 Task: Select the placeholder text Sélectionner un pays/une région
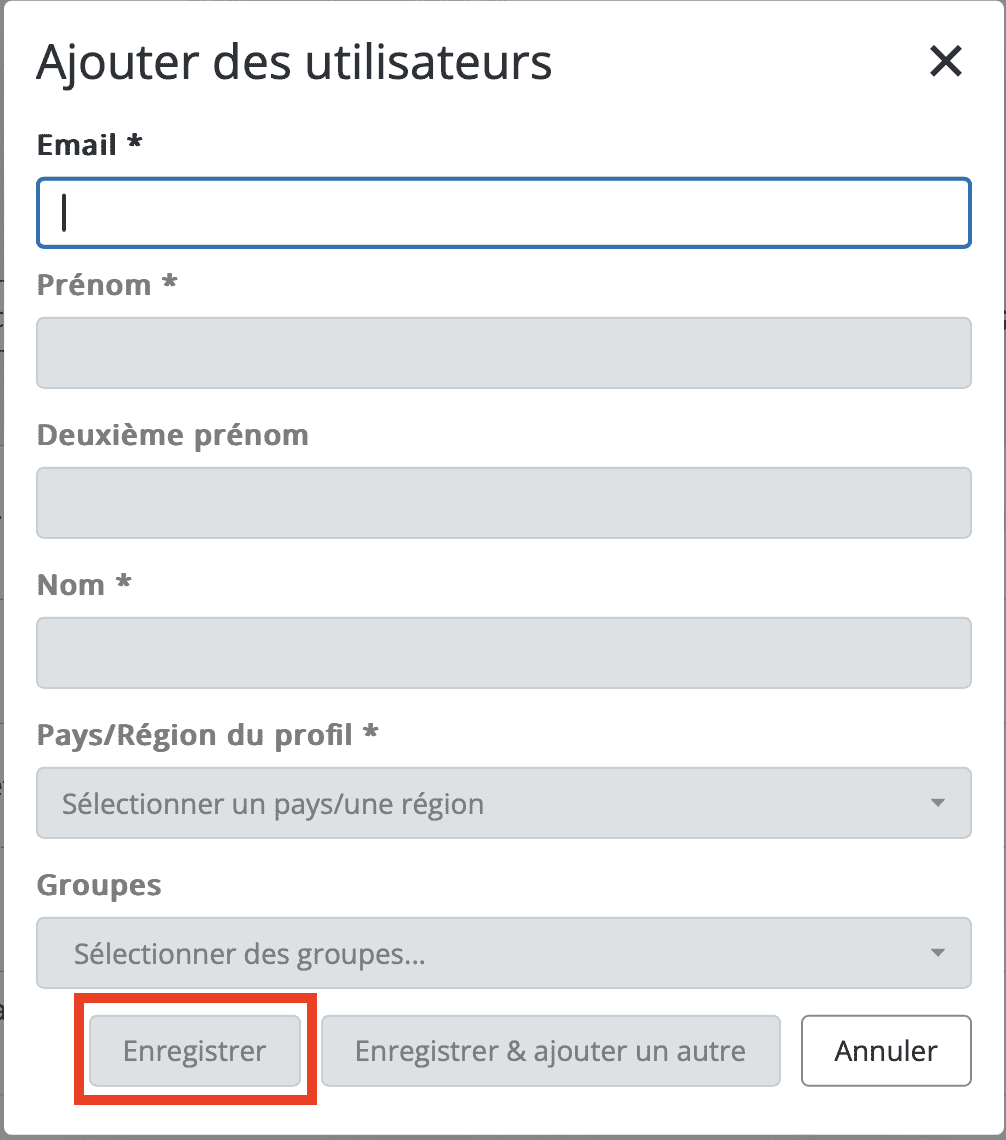click(x=273, y=804)
